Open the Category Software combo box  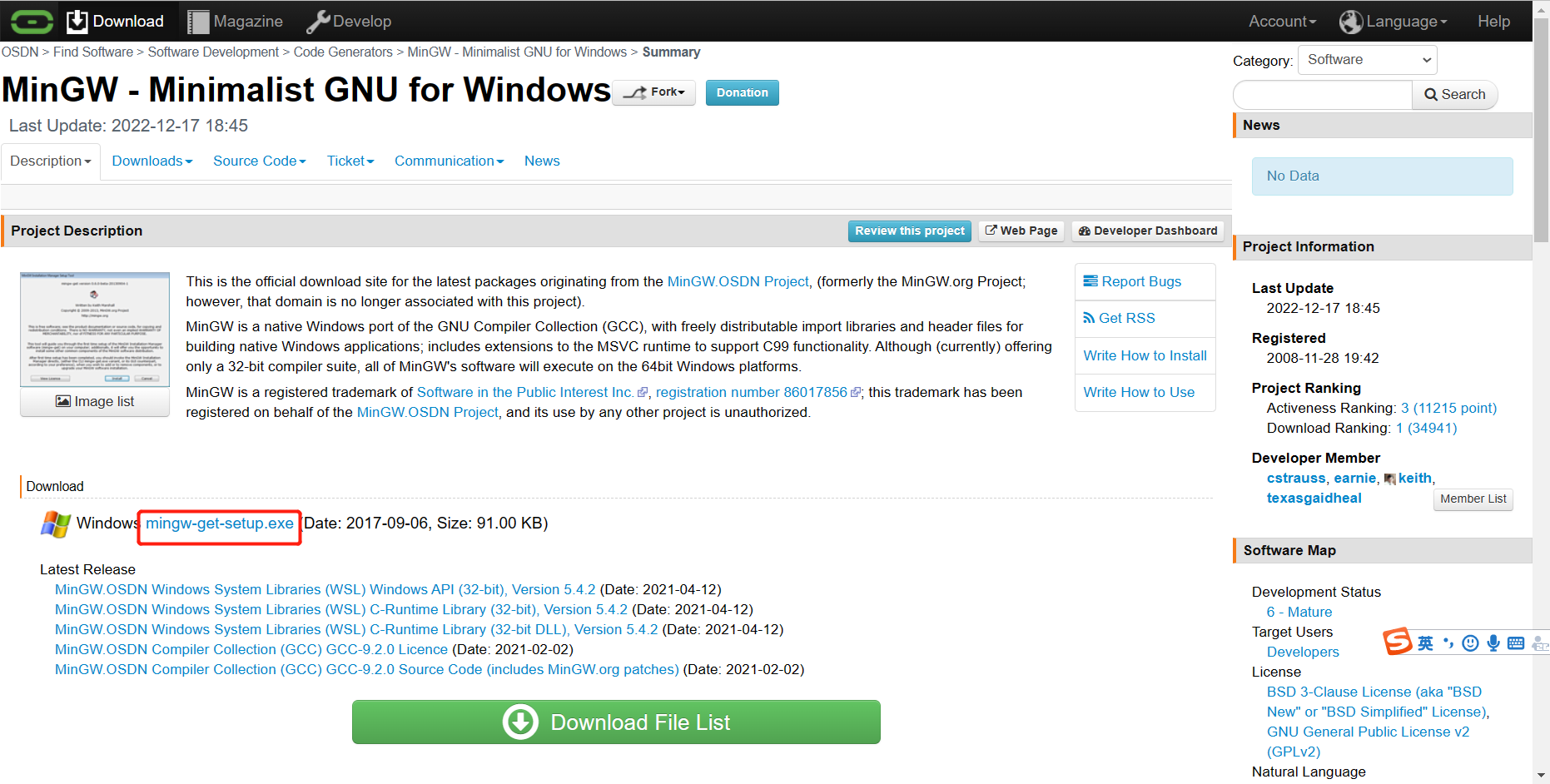(1367, 60)
